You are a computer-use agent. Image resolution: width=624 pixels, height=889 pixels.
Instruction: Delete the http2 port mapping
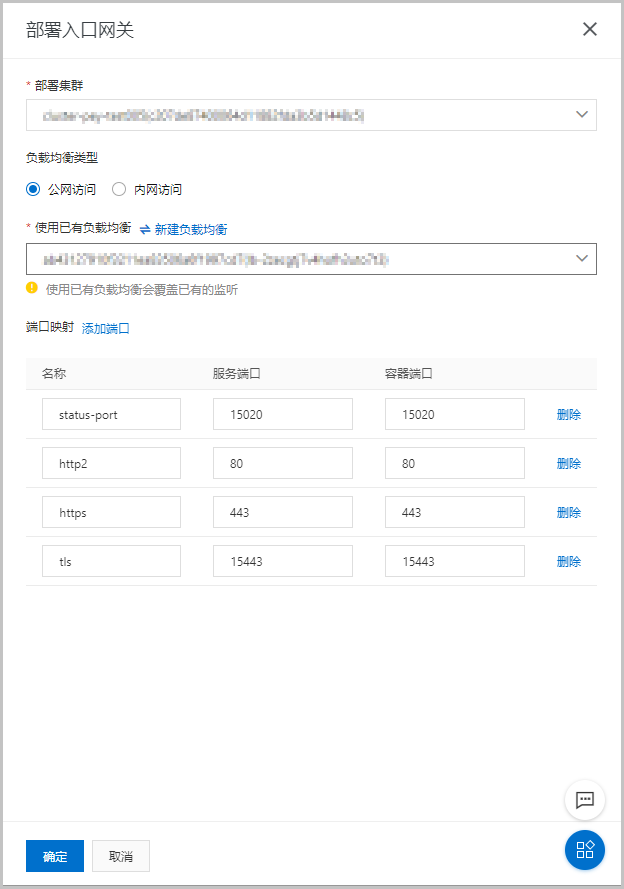(568, 464)
